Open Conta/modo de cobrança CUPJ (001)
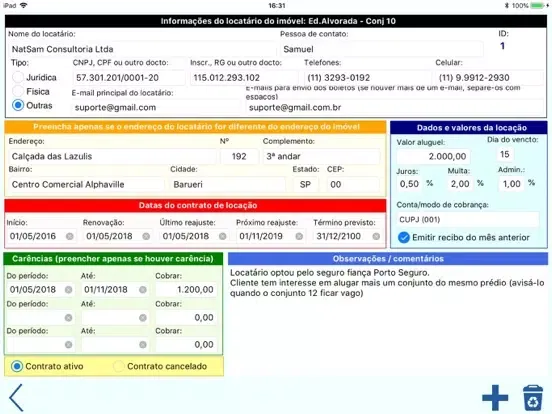The width and height of the screenshot is (552, 414). tap(468, 220)
